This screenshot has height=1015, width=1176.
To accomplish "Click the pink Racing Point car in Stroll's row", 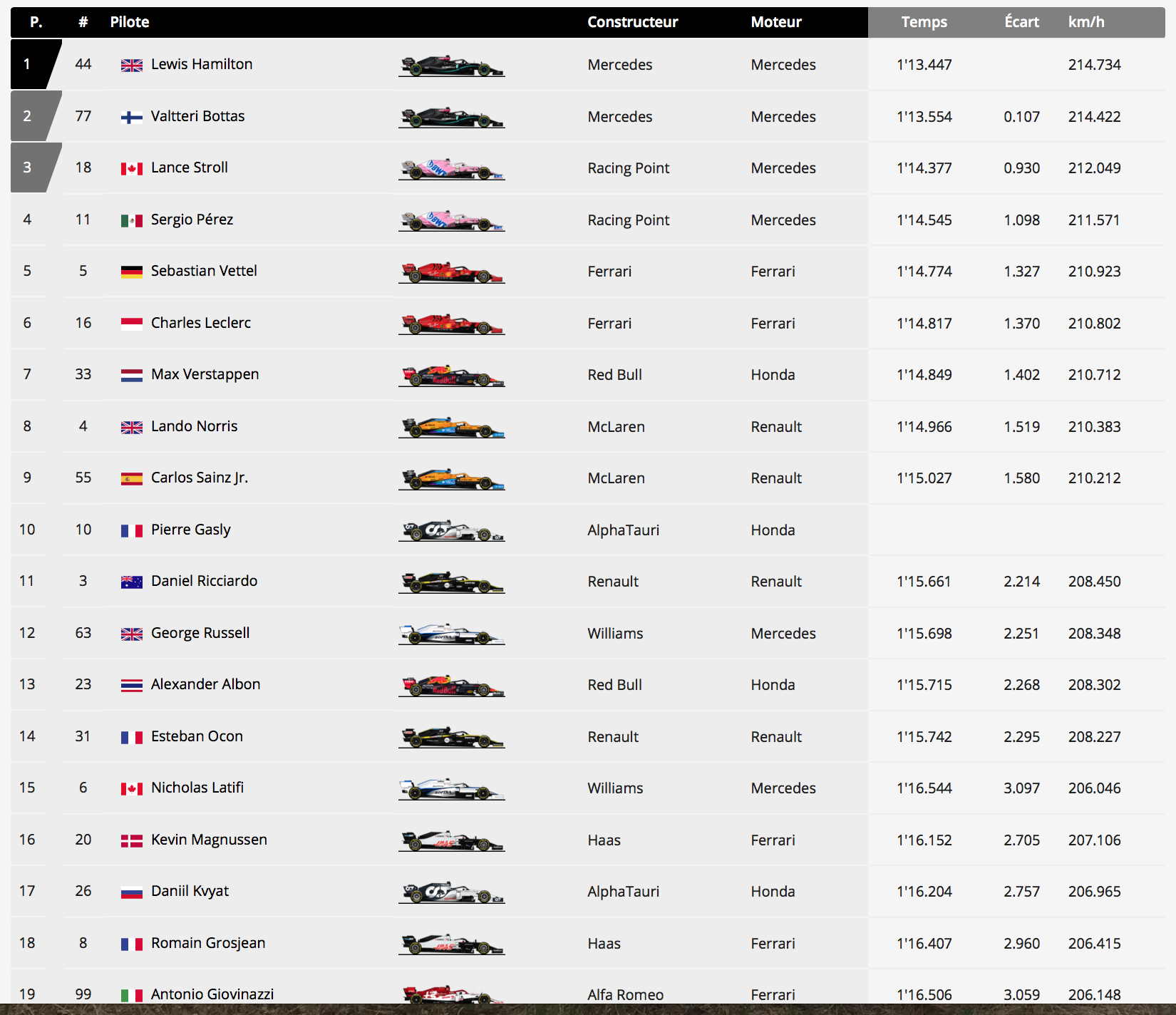I will (x=452, y=169).
